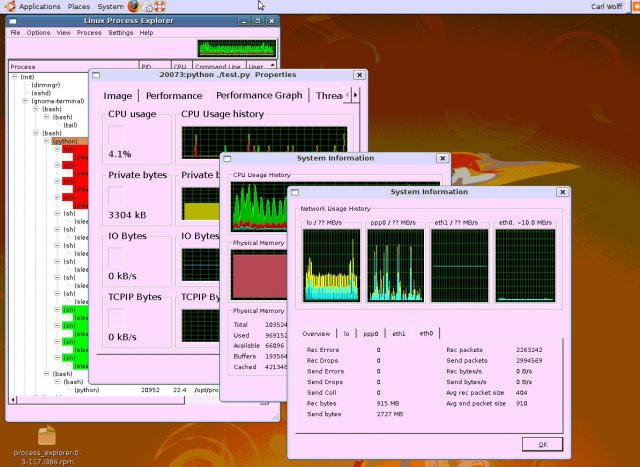Screen dimensions: 640x467
Task: Collapse the bottommost green (sh) node
Action: point(57,358)
